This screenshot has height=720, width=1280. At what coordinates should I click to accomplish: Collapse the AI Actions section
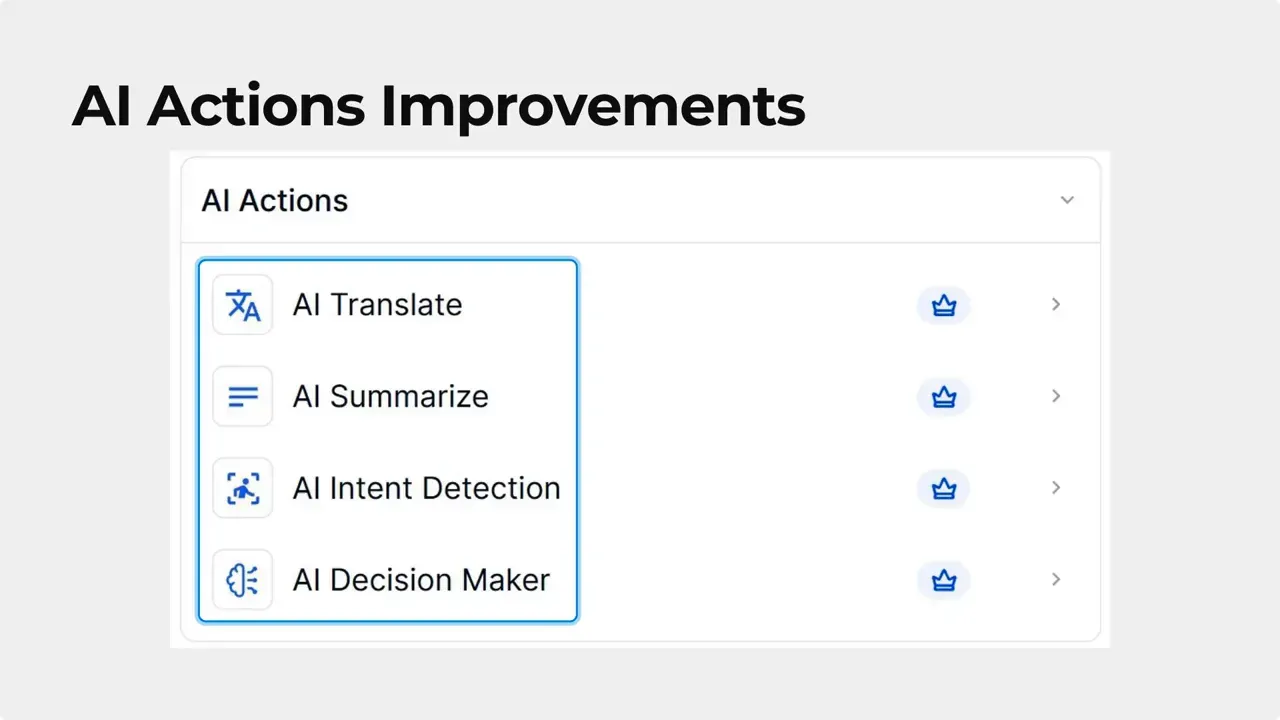1067,200
